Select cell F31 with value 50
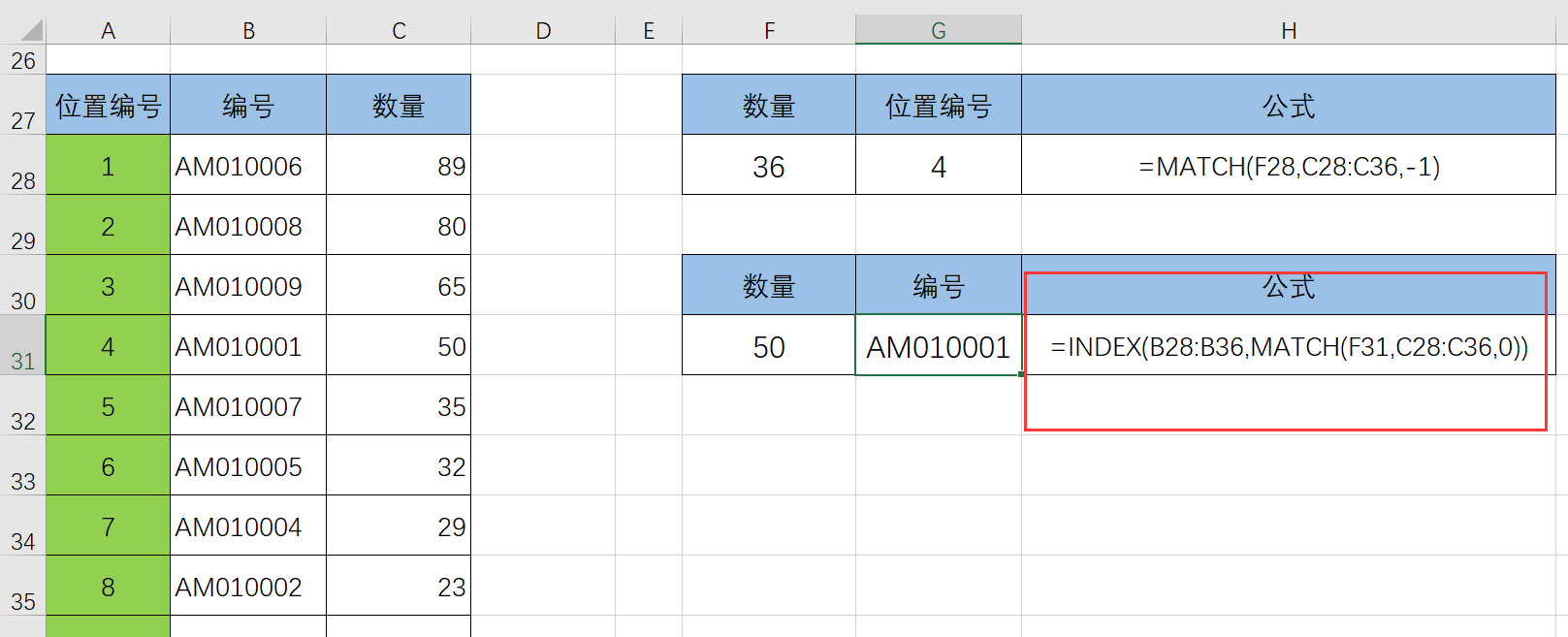The width and height of the screenshot is (1568, 637). pyautogui.click(x=769, y=345)
